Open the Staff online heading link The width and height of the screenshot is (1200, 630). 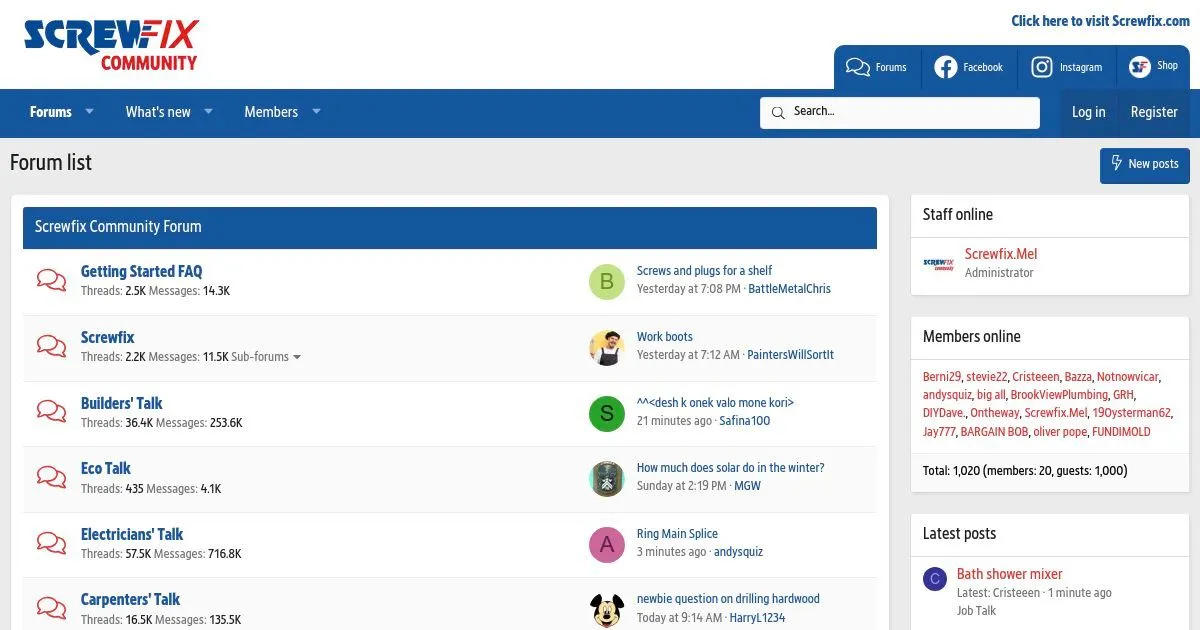[958, 215]
